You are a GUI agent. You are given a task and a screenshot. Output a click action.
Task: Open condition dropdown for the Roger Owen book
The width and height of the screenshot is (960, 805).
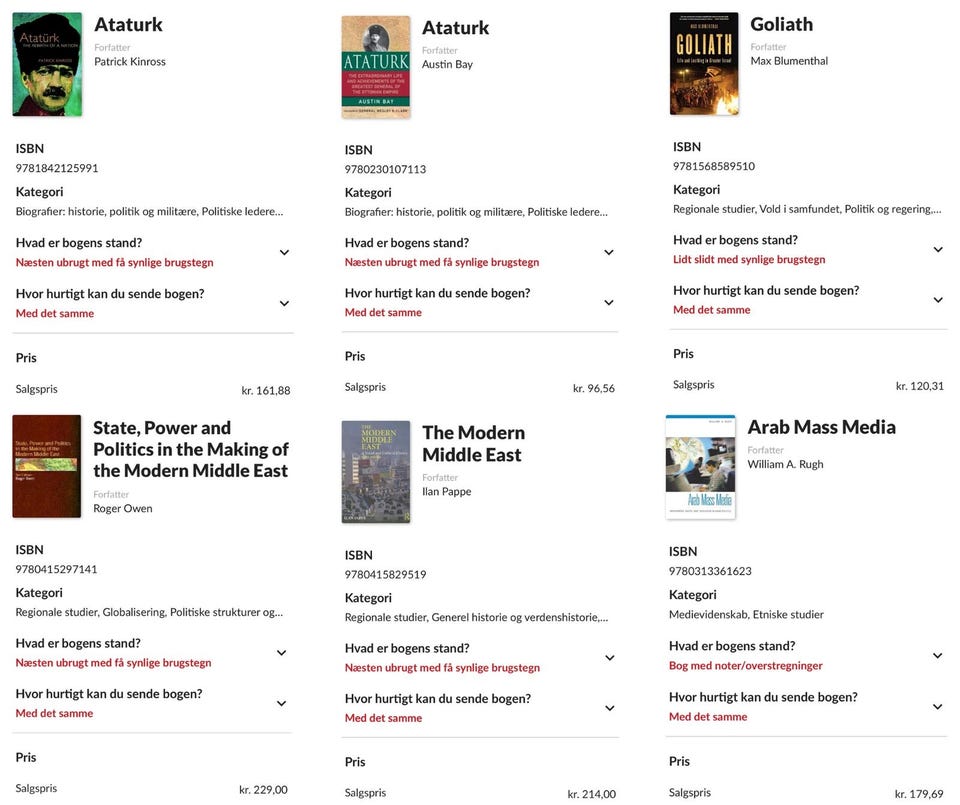281,653
